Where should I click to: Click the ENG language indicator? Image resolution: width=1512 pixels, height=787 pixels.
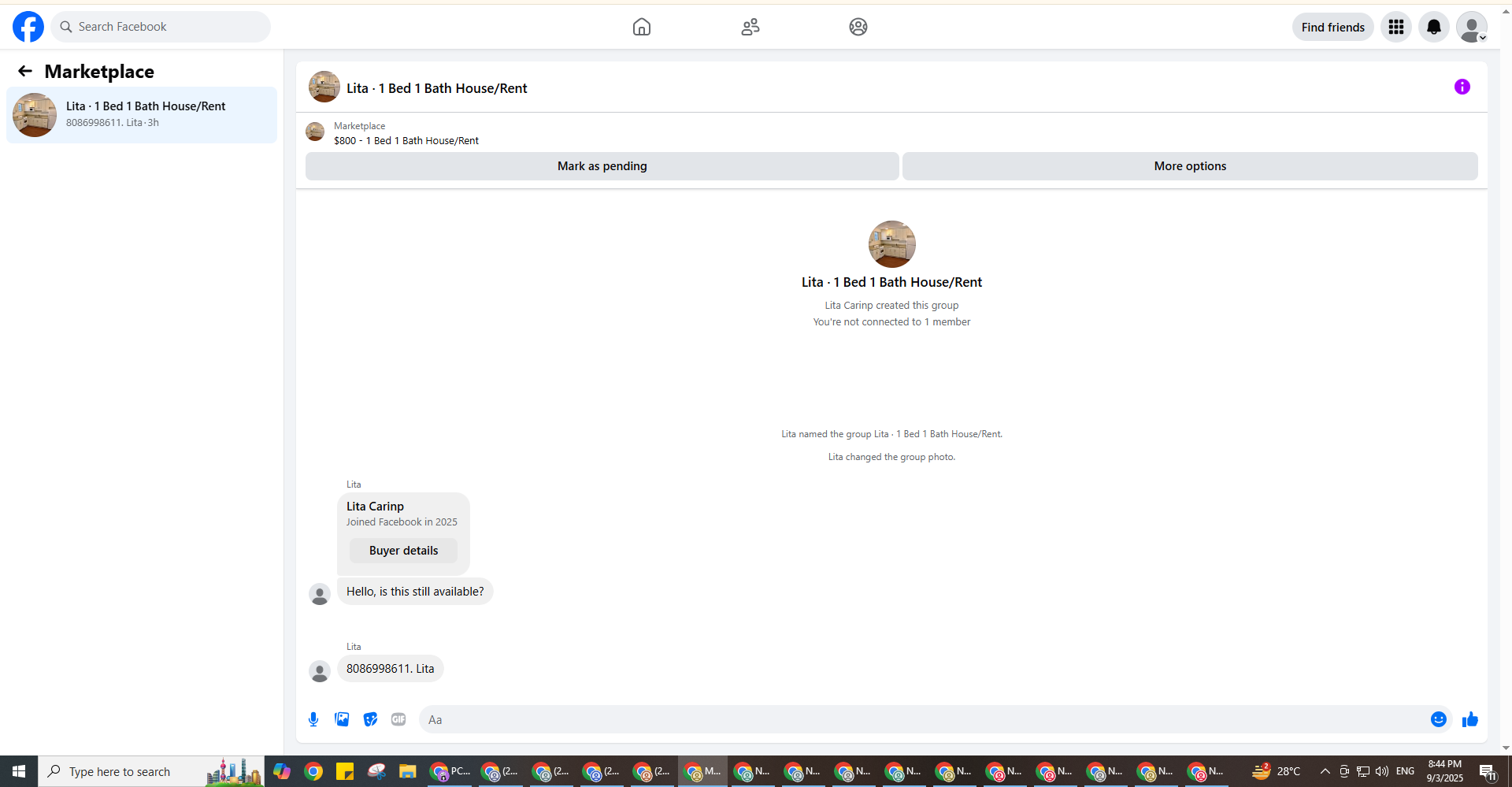coord(1406,771)
